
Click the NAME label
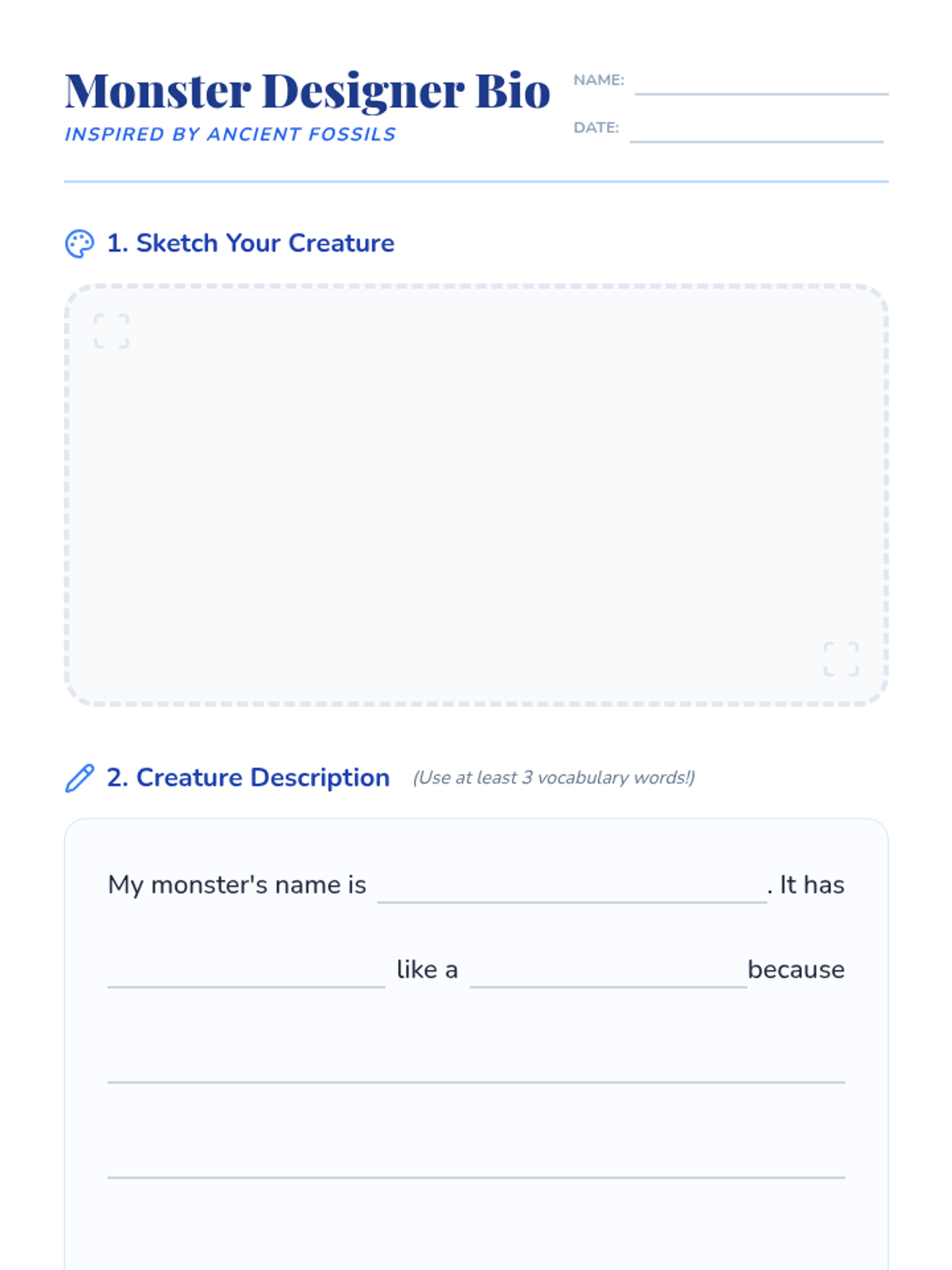pos(599,80)
